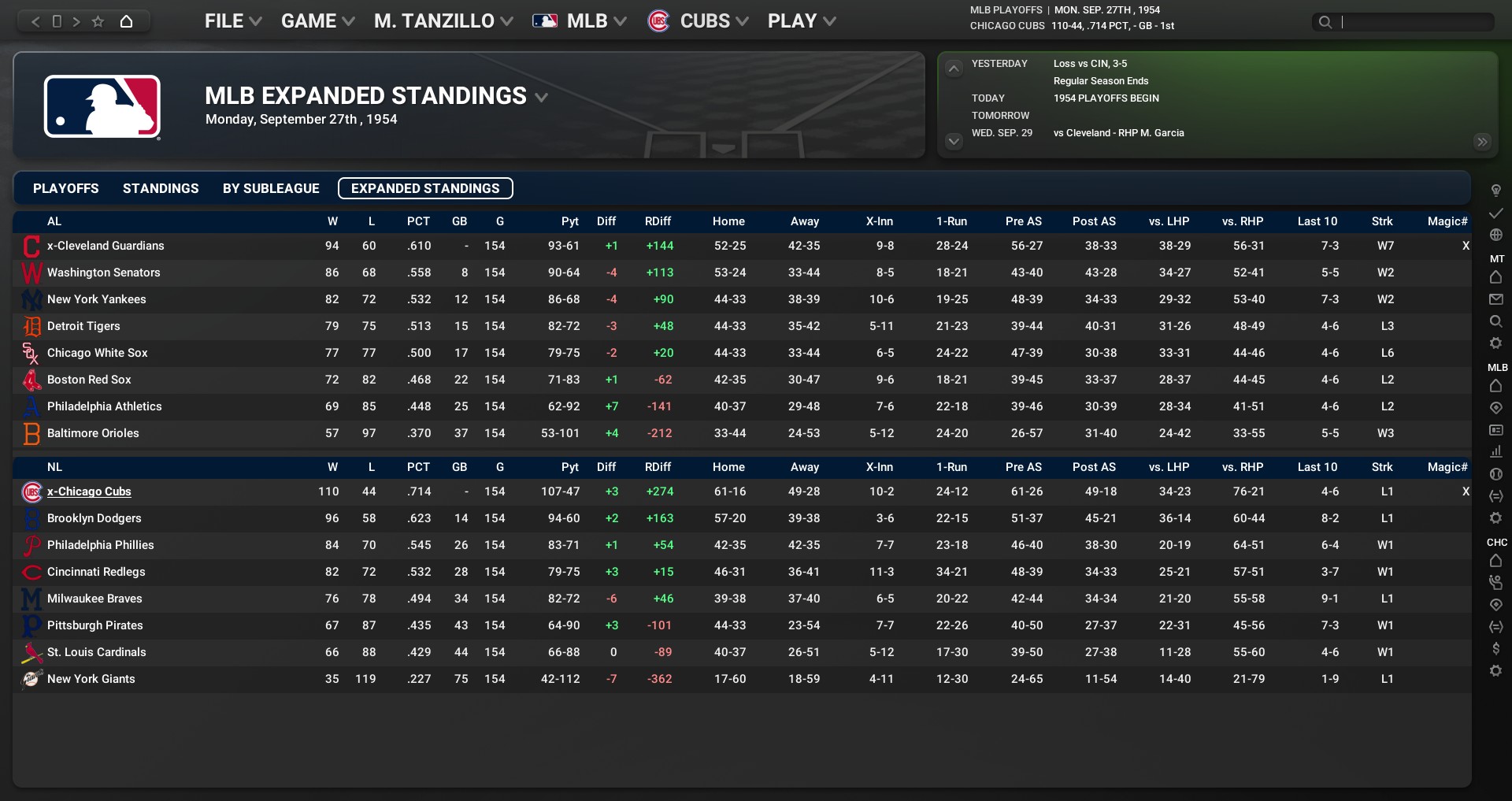Click the lightbulb icon in right sidebar
Screen dimensions: 1512x801
pos(1495,191)
